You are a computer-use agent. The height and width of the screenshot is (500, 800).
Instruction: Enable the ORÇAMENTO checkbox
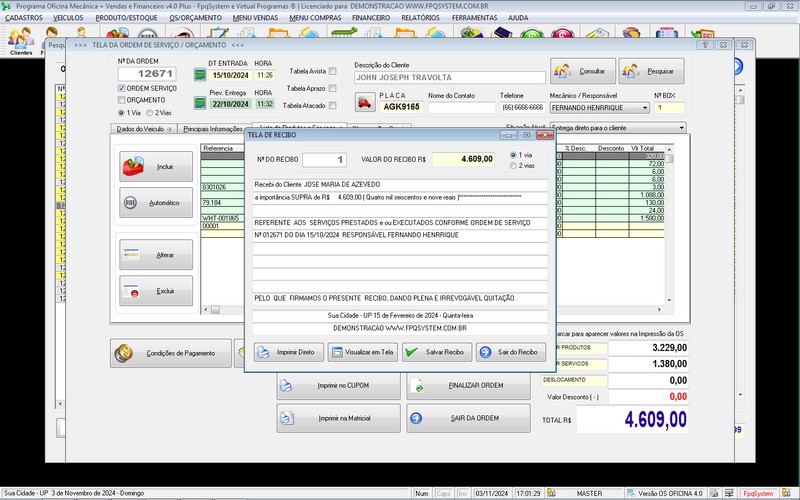coord(123,100)
